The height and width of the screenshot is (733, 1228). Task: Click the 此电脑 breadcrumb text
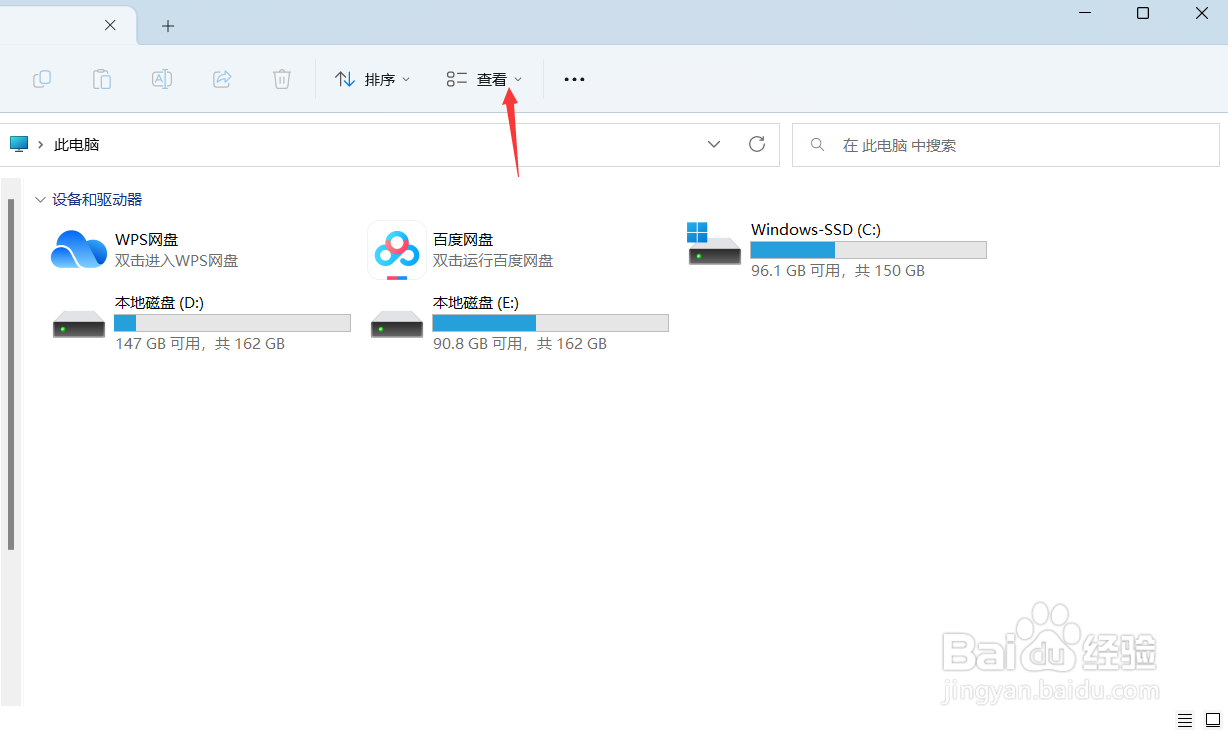pos(77,145)
